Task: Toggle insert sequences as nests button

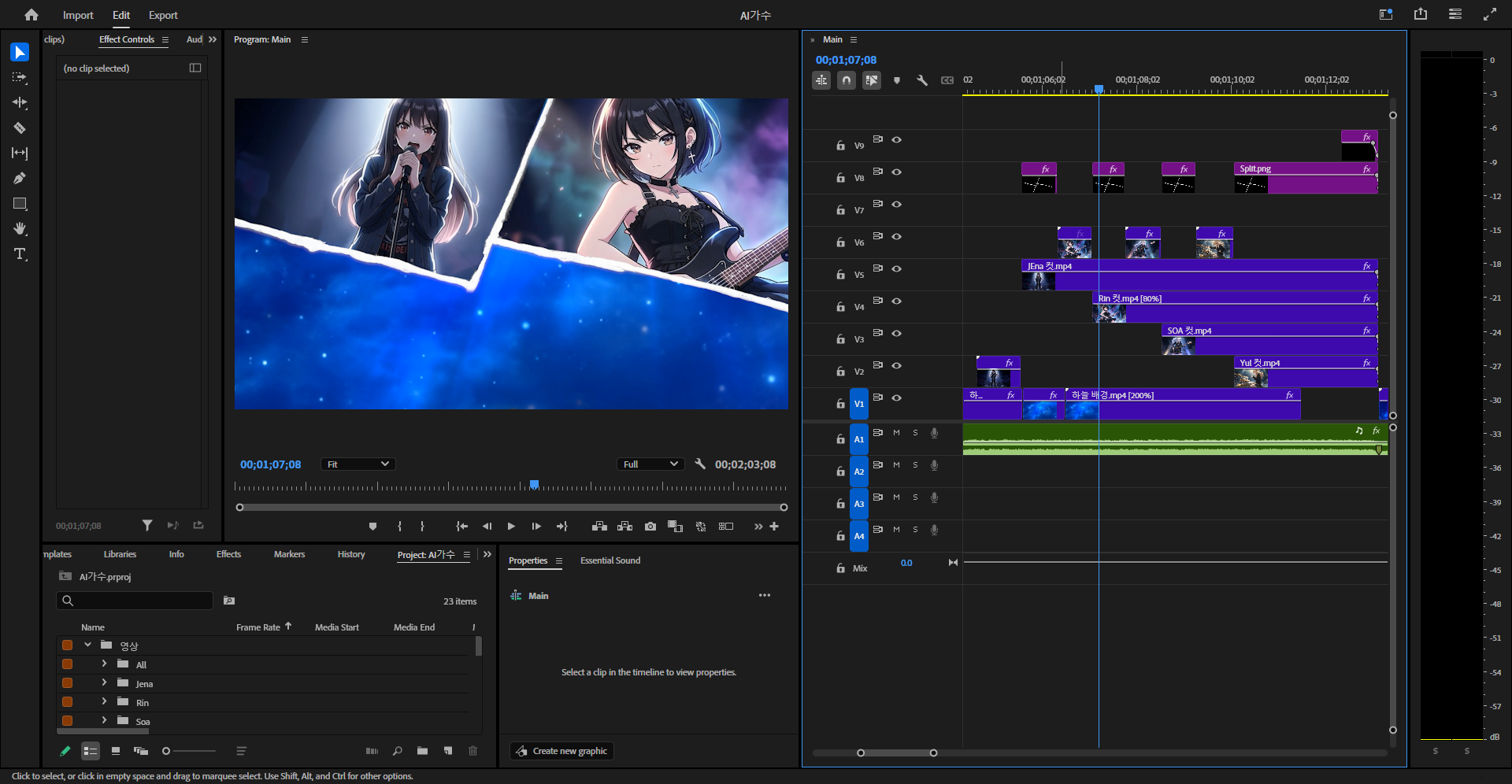Action: tap(821, 80)
